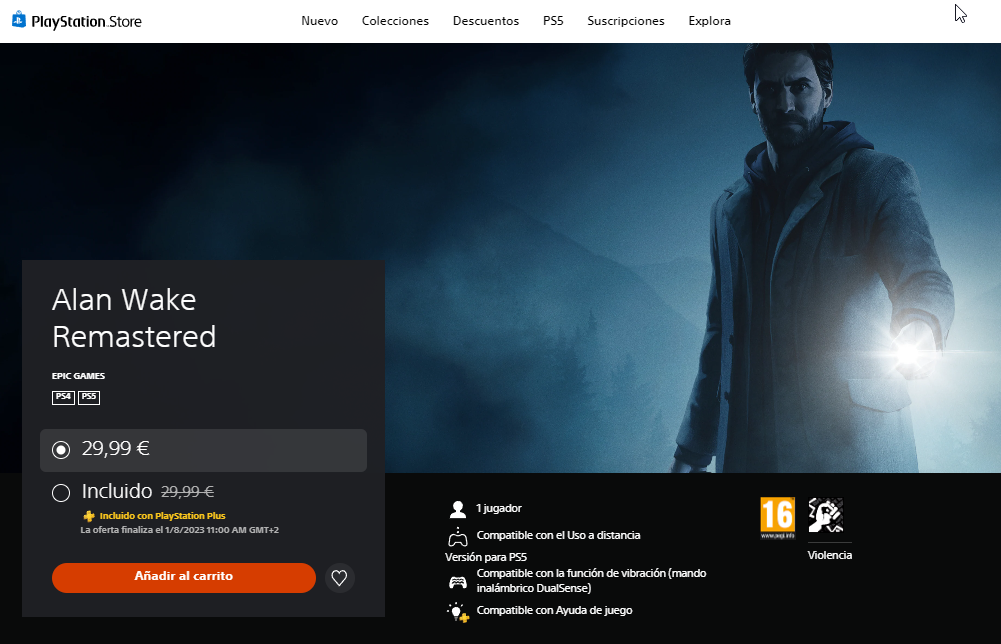Click the offer end date text
Screen dimensions: 1001x644
tap(179, 530)
